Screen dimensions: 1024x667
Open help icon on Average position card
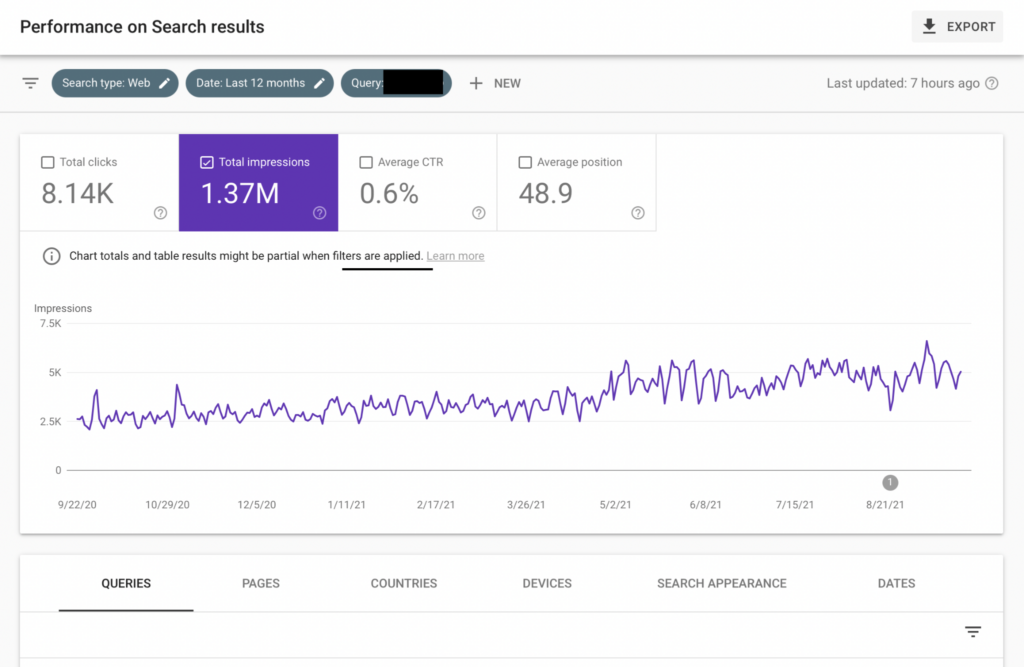click(x=638, y=213)
